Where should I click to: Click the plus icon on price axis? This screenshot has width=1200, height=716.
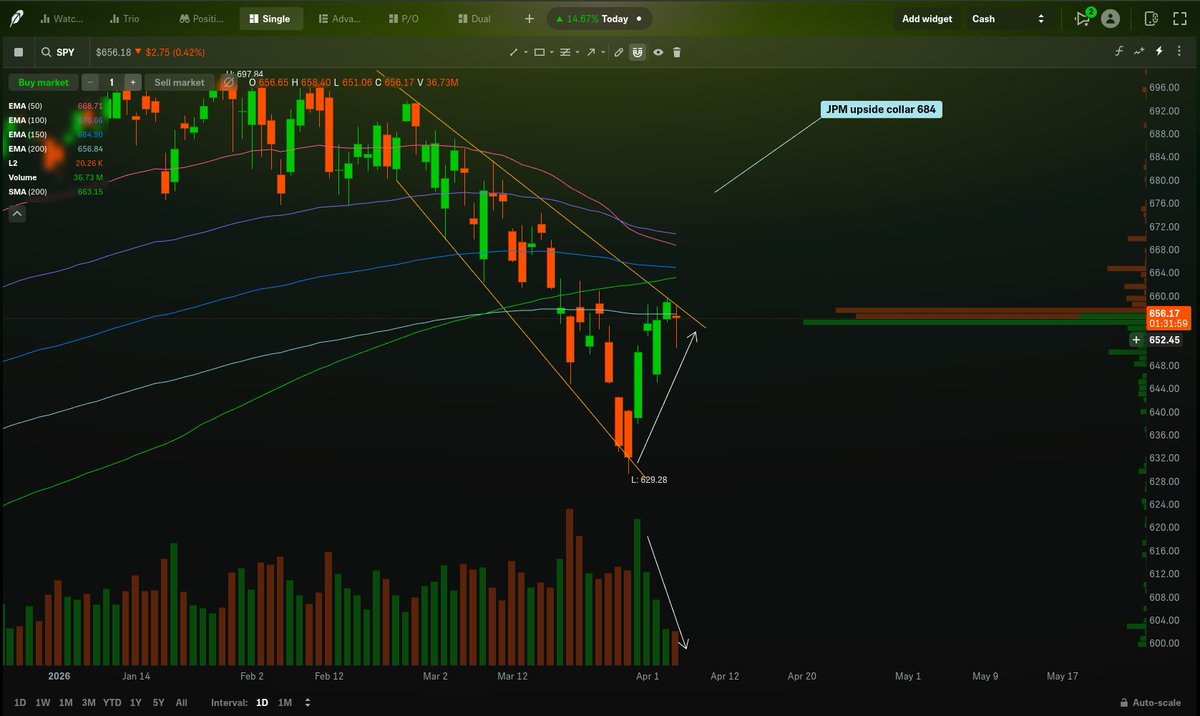click(x=1136, y=340)
